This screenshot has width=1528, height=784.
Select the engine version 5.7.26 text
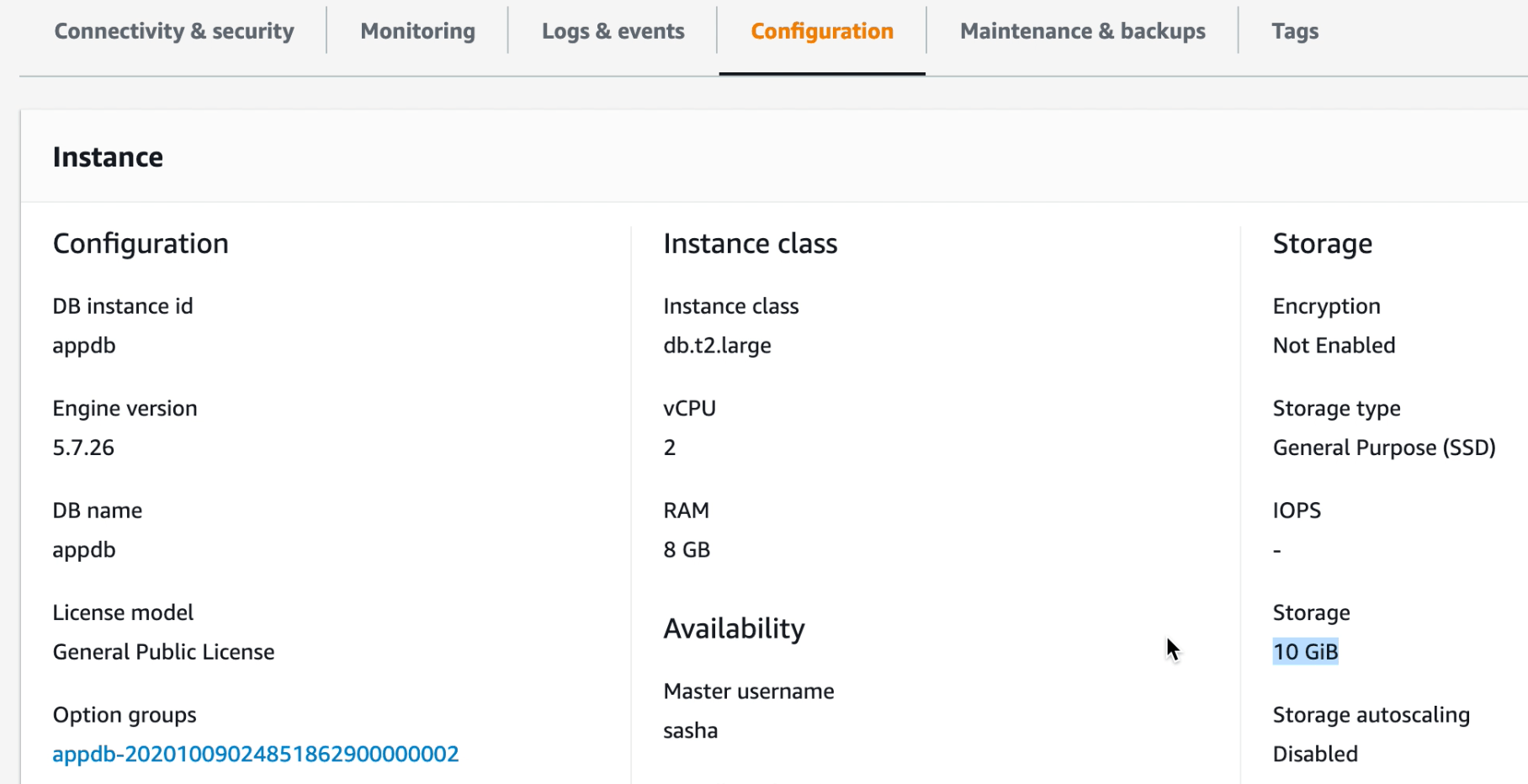(82, 447)
